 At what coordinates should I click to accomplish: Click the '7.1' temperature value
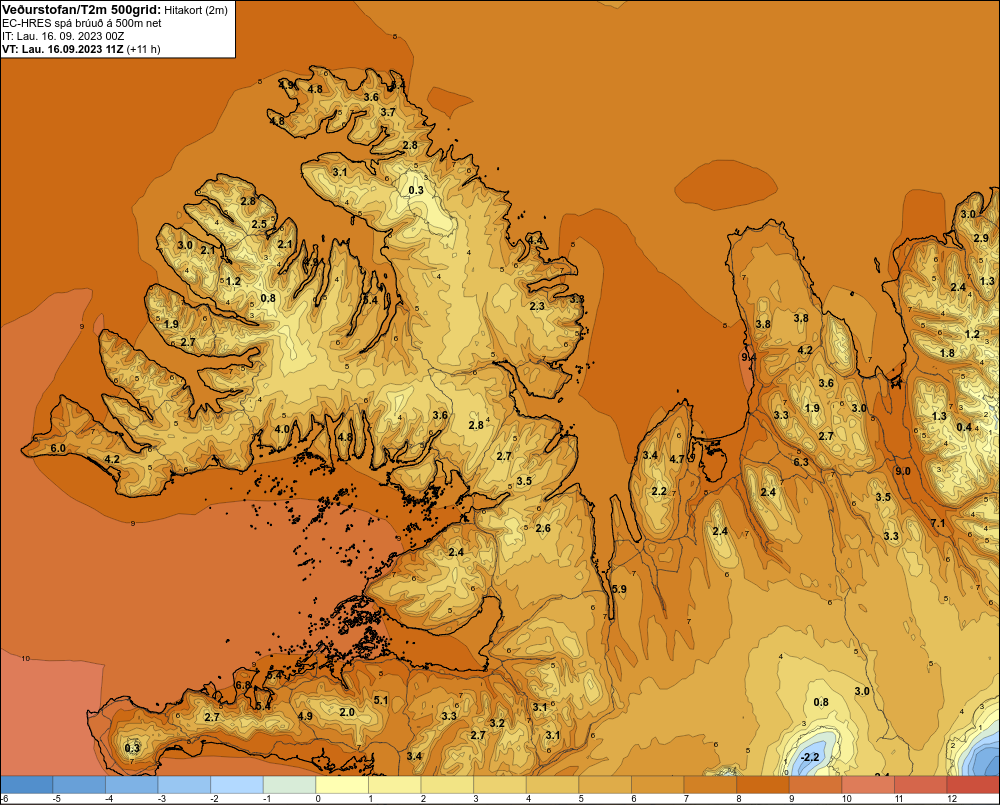pyautogui.click(x=938, y=523)
